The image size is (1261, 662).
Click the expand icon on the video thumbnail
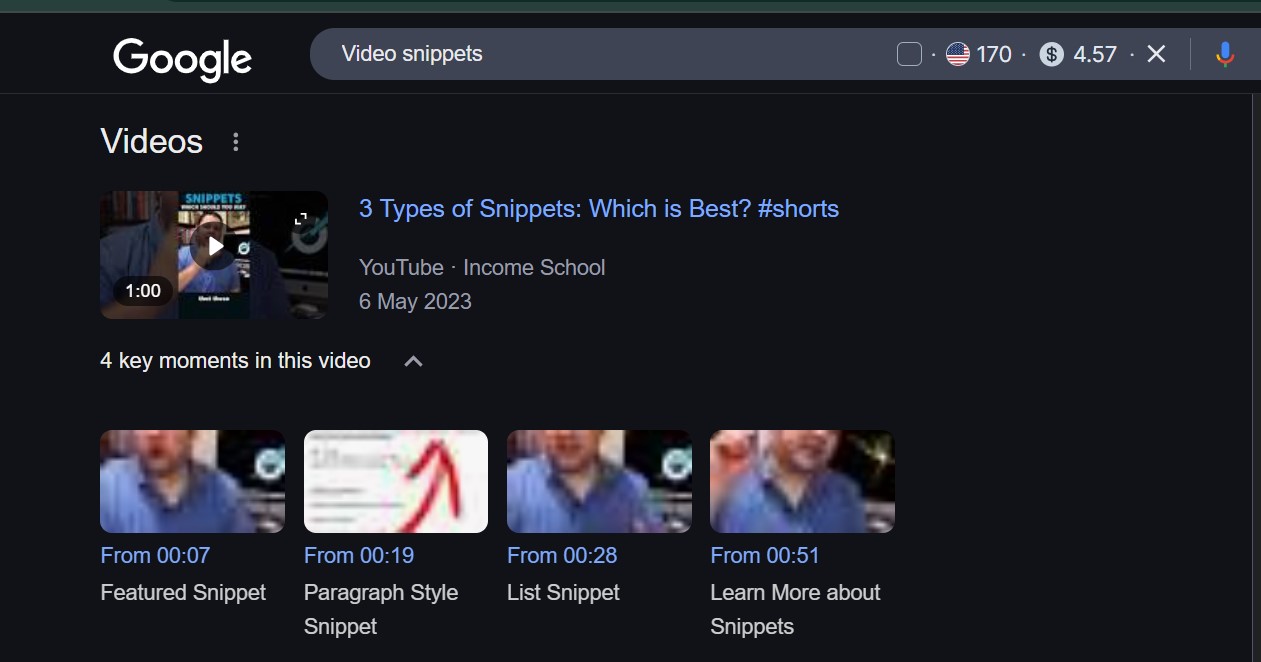[300, 219]
